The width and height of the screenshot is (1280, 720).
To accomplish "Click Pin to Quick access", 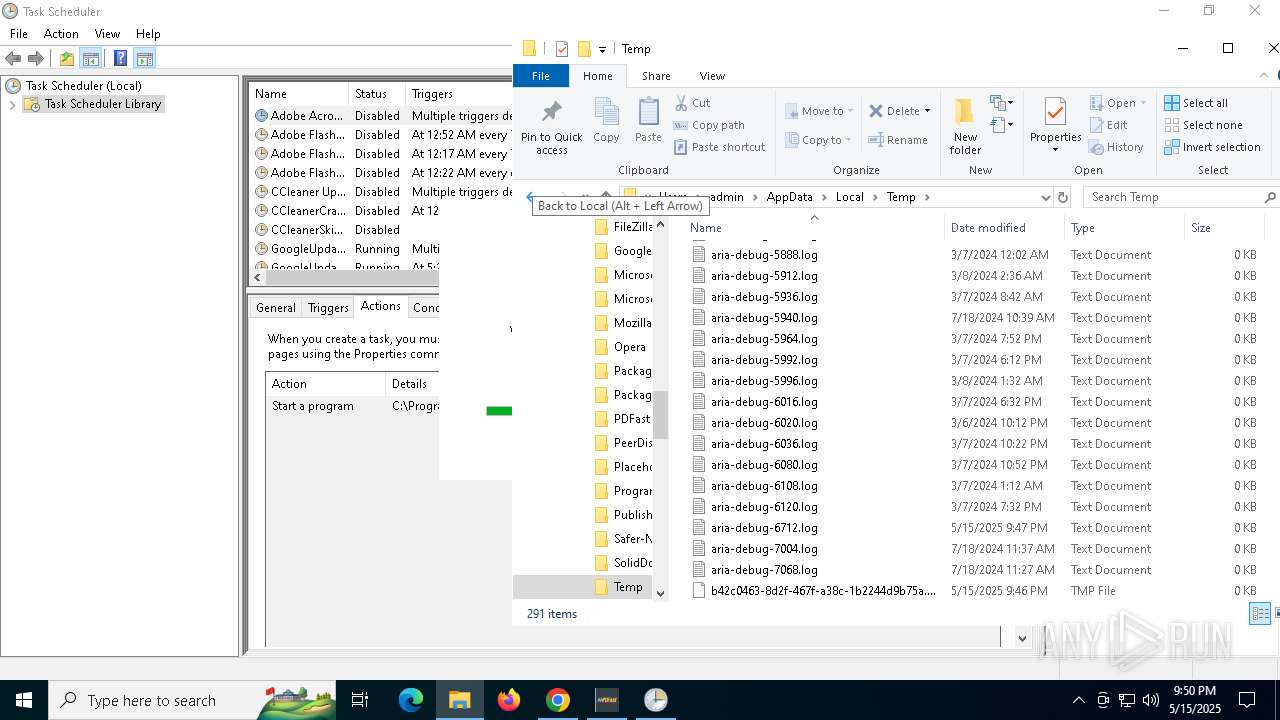I will pyautogui.click(x=551, y=127).
